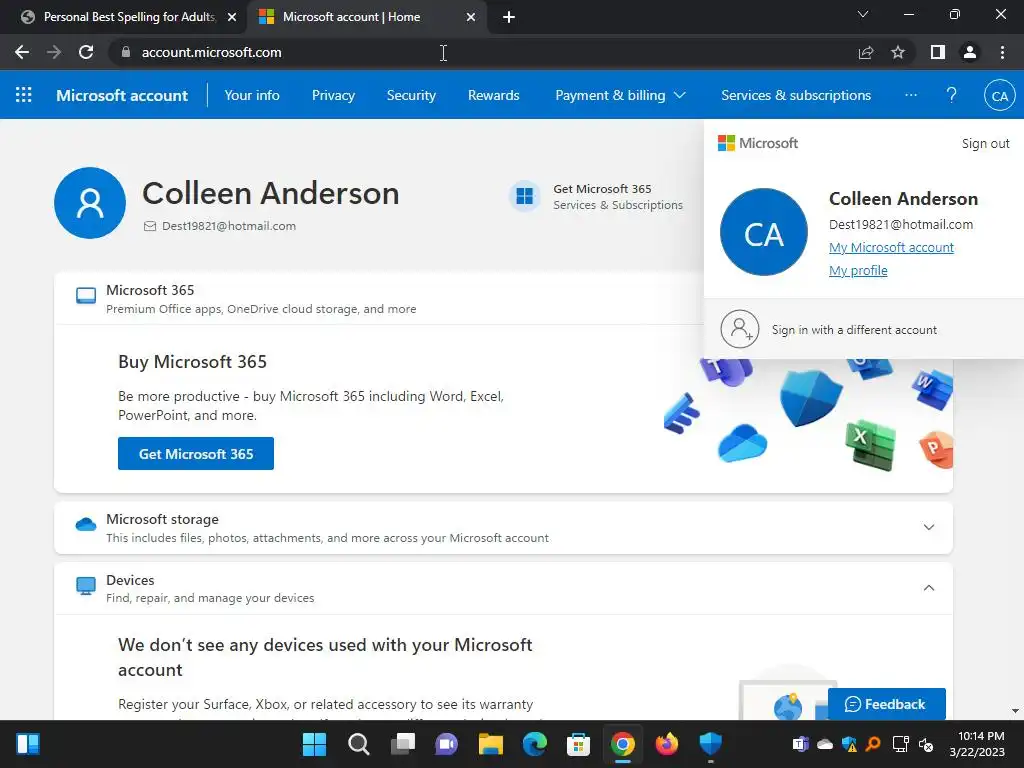
Task: Sign out of the account
Action: [x=985, y=144]
